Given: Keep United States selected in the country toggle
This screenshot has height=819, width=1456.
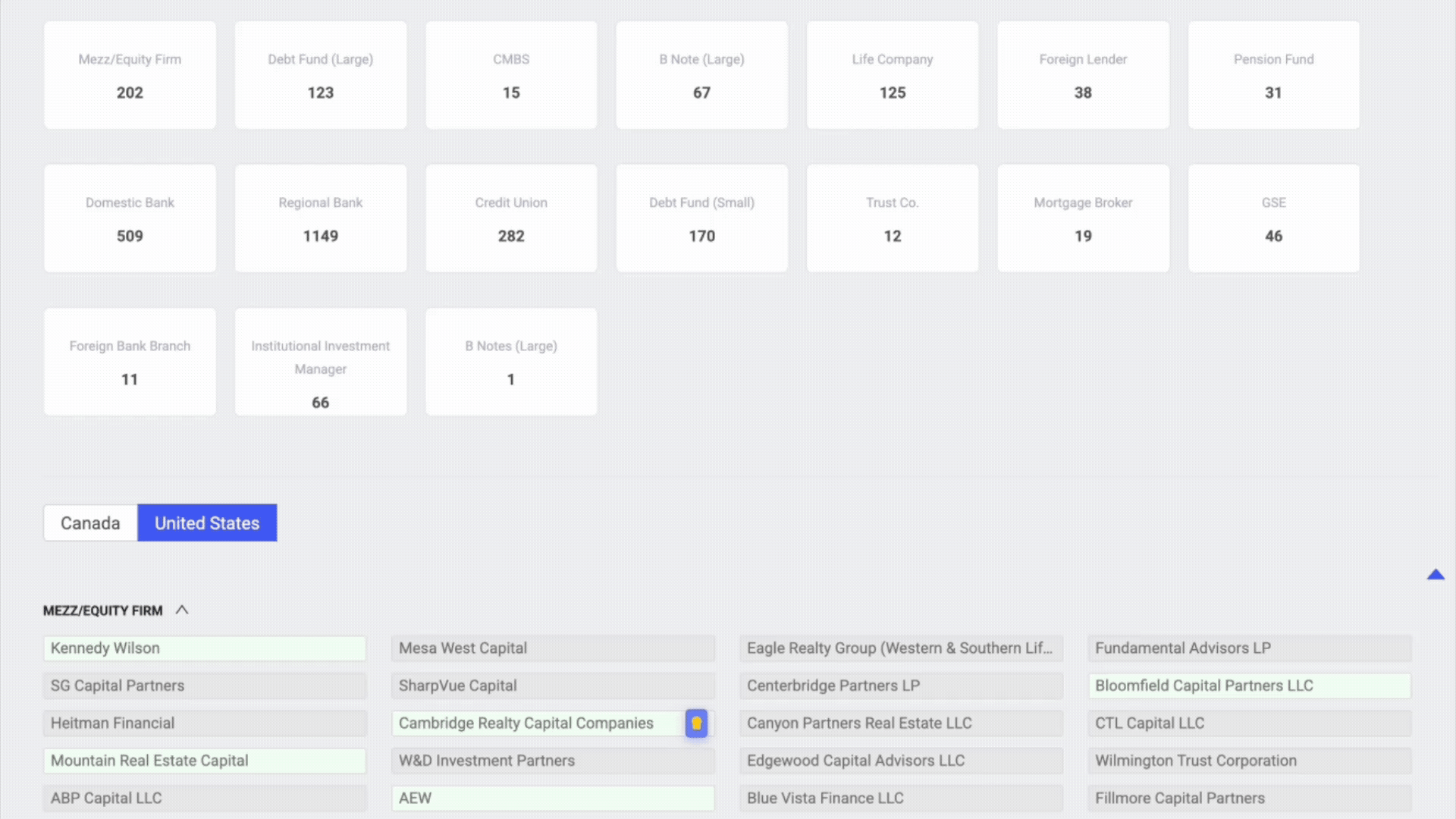Looking at the screenshot, I should point(206,522).
